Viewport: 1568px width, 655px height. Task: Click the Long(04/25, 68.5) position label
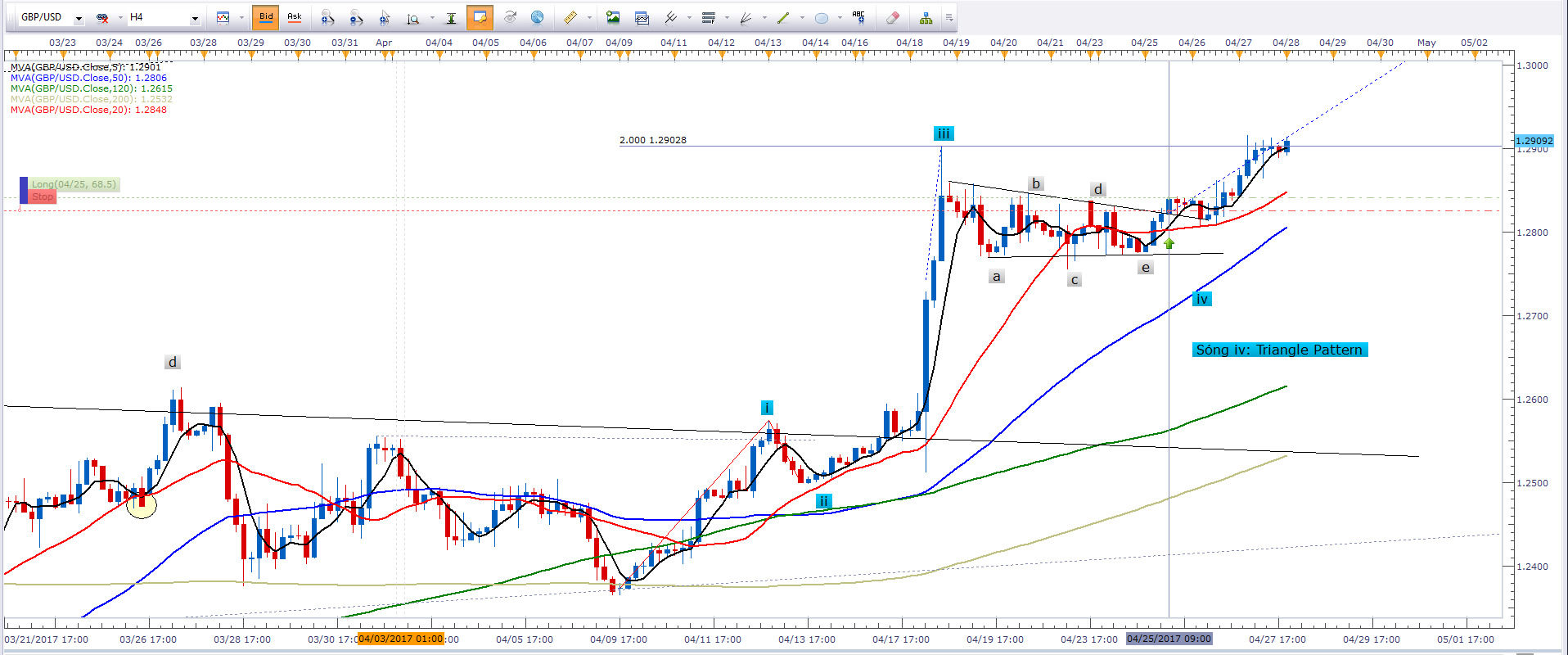click(74, 184)
